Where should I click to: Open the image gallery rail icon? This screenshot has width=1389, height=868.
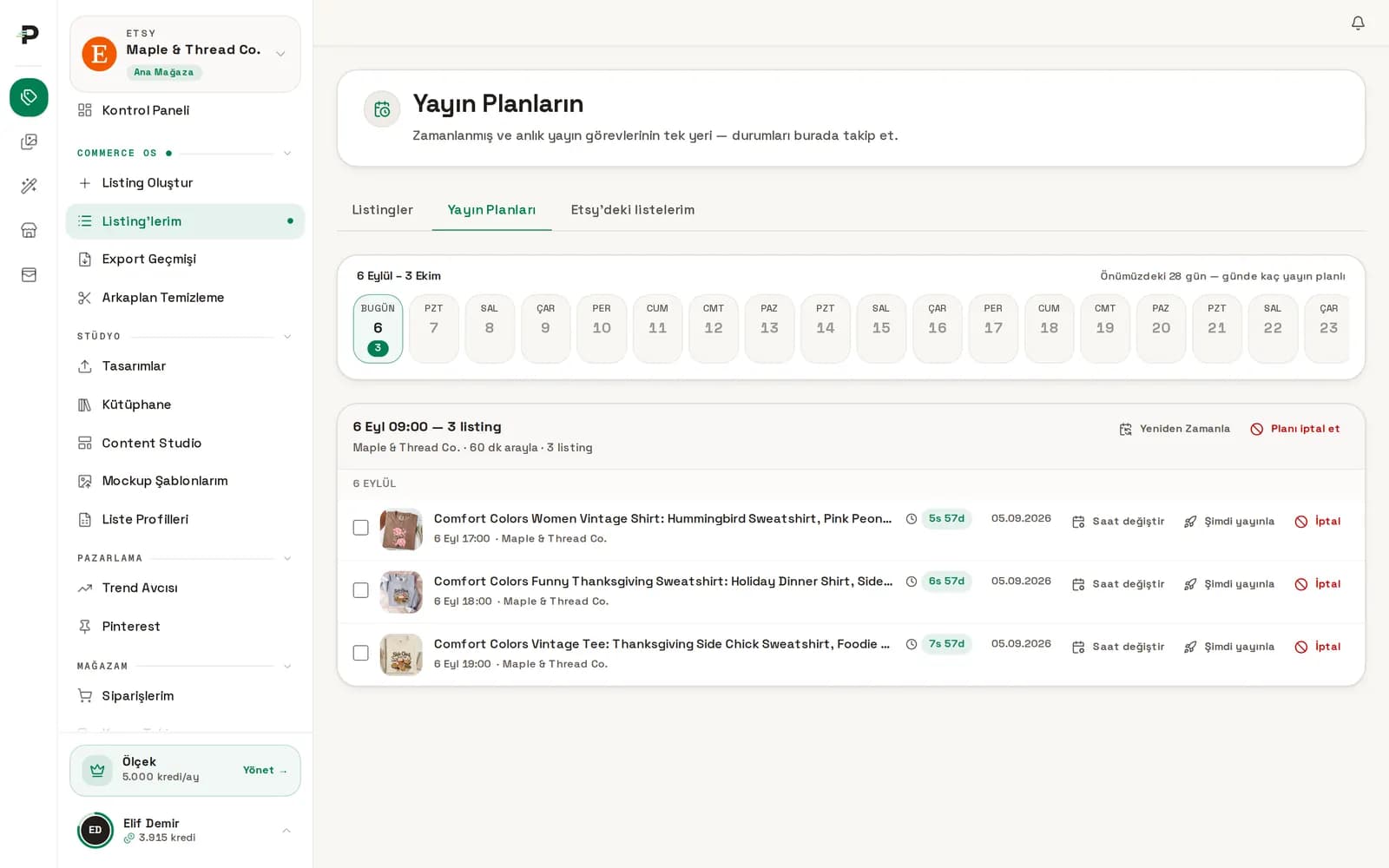pos(29,141)
